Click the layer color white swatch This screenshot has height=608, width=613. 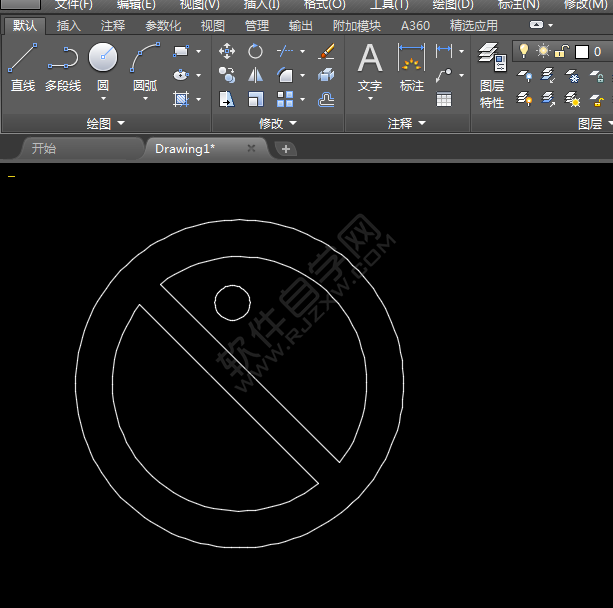pyautogui.click(x=582, y=52)
